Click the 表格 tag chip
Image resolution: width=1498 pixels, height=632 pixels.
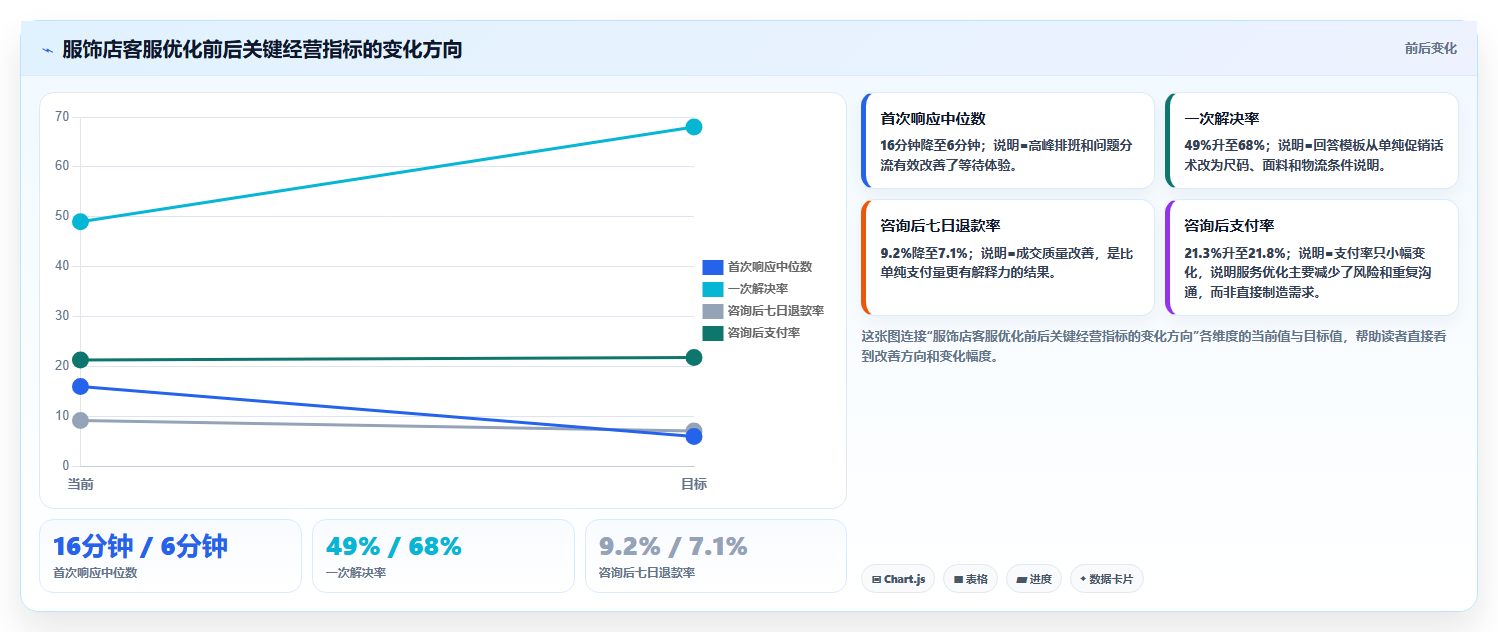pyautogui.click(x=970, y=579)
